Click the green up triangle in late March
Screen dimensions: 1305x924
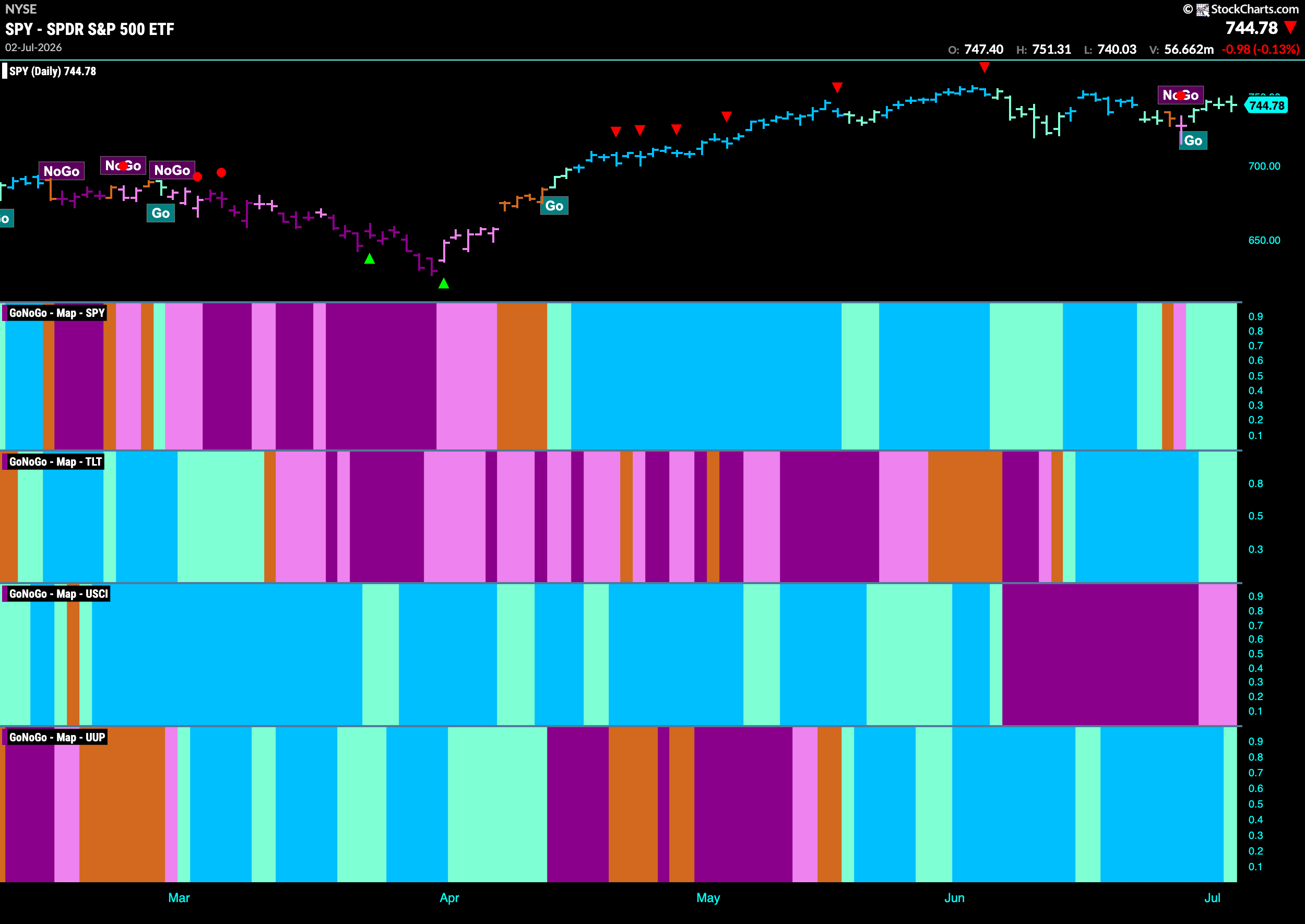click(x=370, y=259)
